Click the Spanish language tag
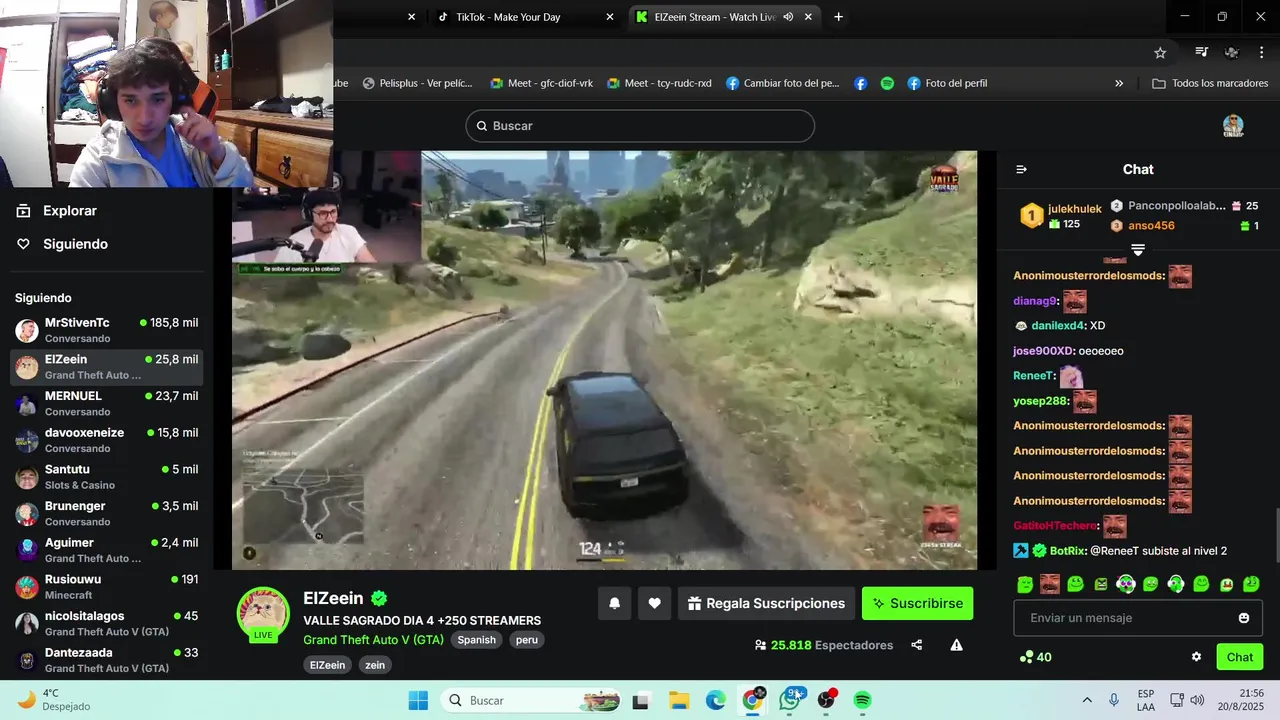This screenshot has height=720, width=1280. [x=477, y=640]
